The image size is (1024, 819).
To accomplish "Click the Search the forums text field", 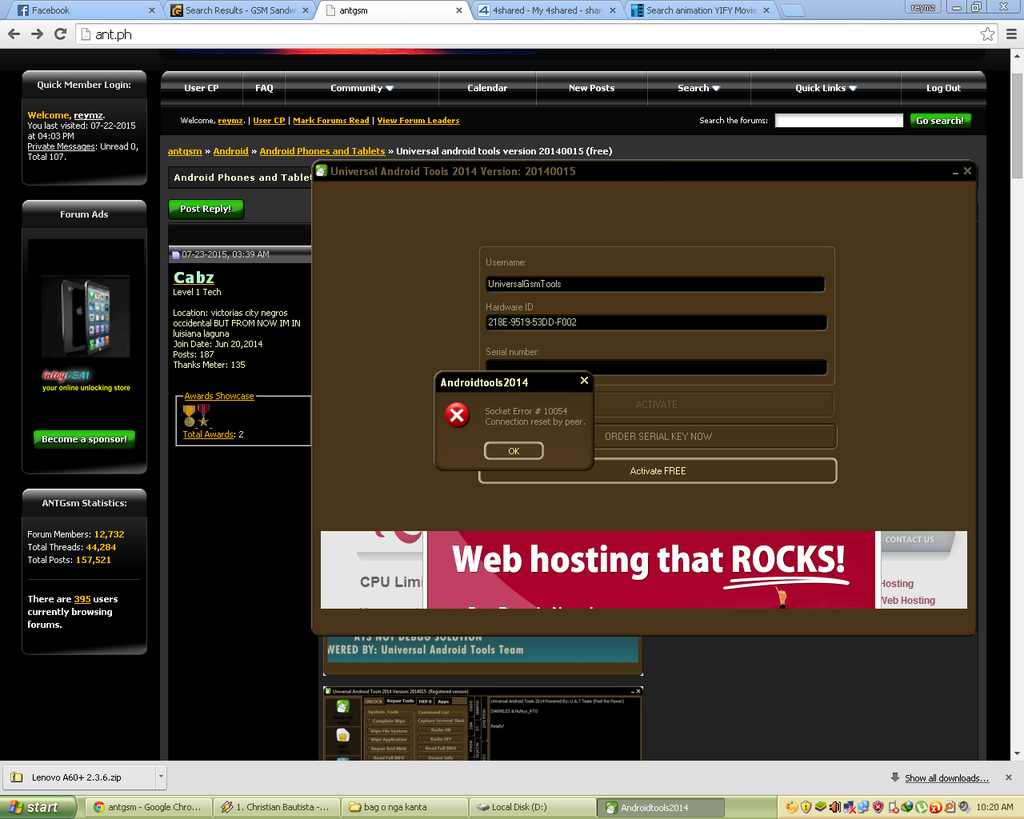I will click(838, 120).
